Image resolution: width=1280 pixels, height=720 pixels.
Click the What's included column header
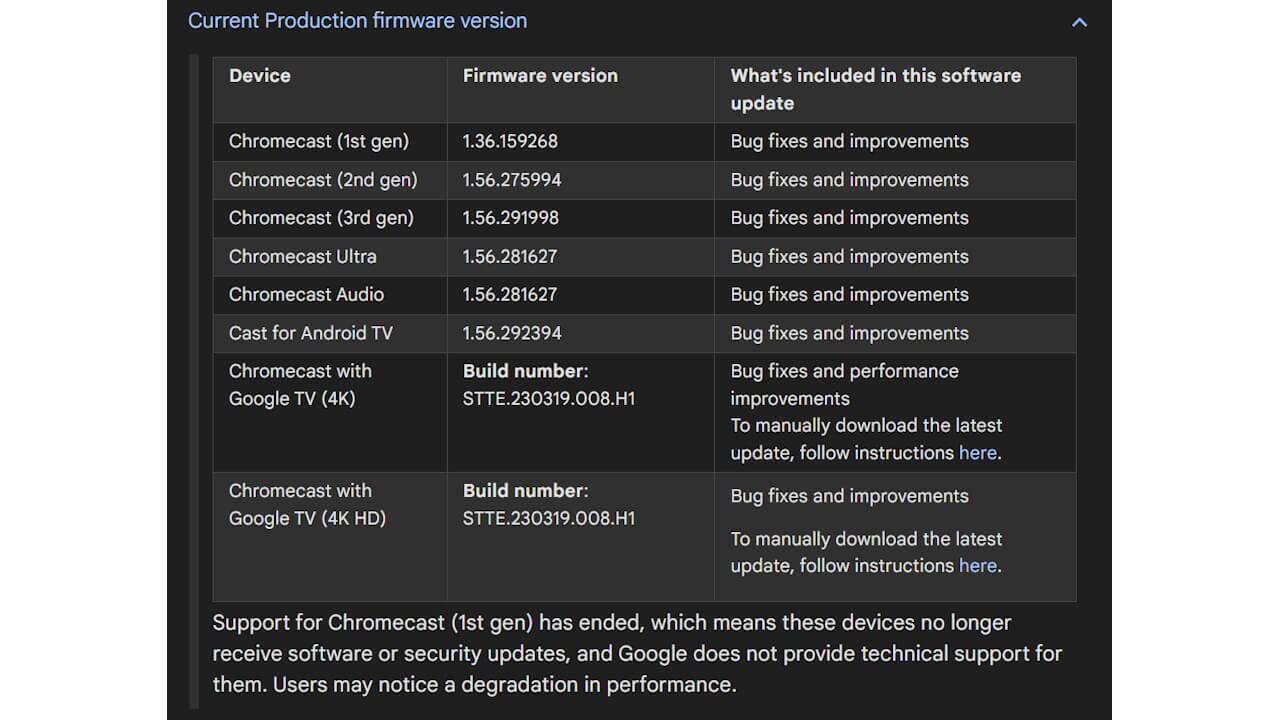[875, 89]
